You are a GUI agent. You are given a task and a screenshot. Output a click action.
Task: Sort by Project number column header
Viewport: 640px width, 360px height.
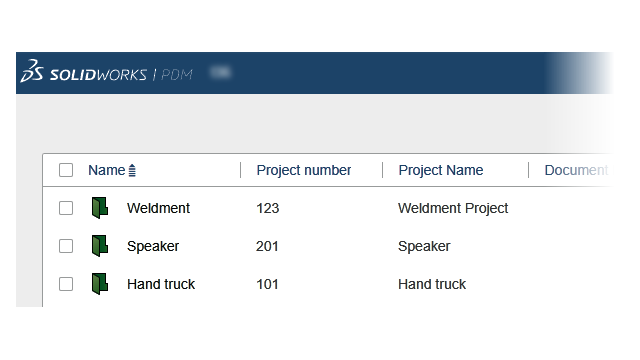tap(304, 170)
